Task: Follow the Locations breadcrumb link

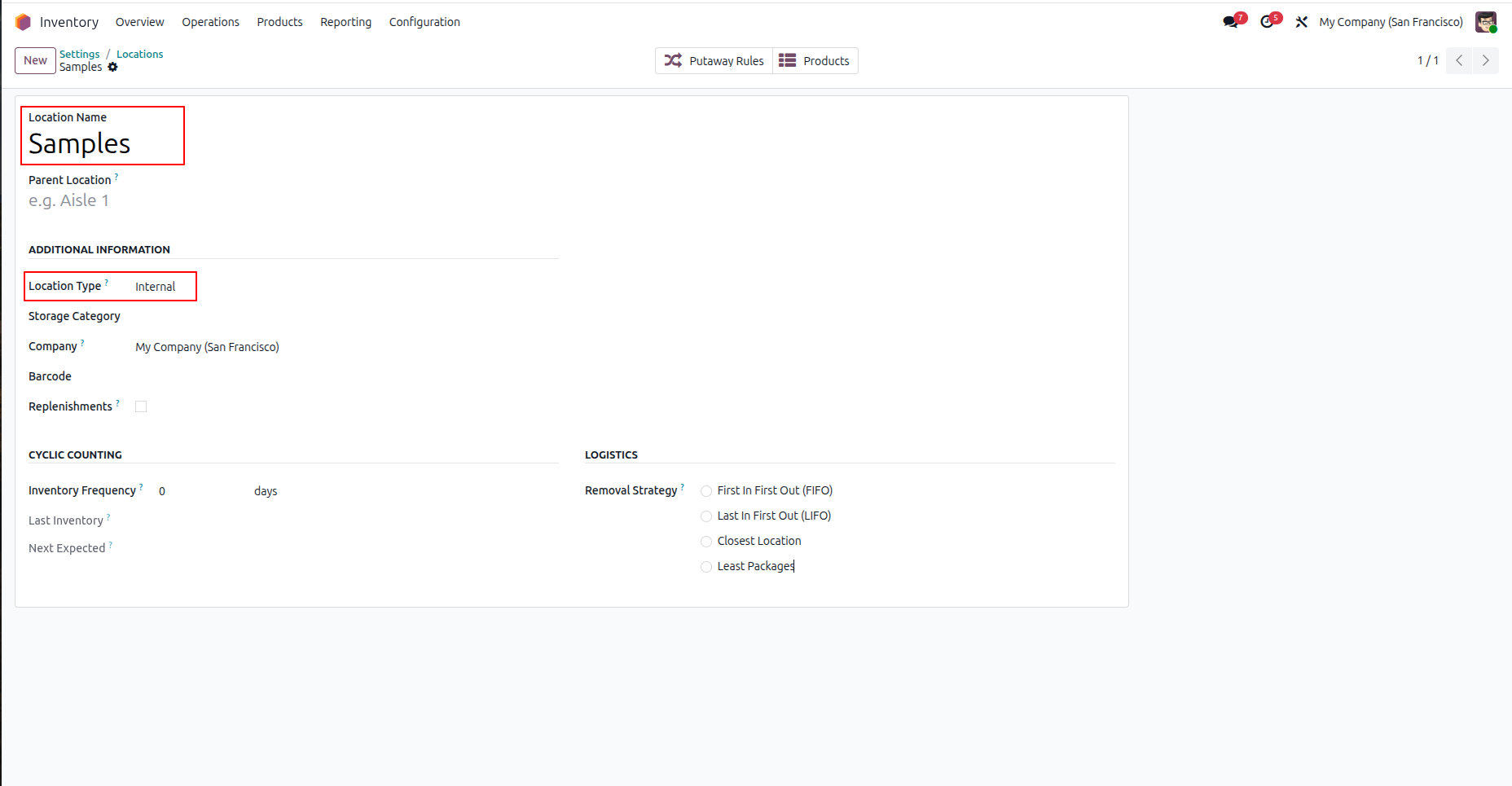Action: (x=139, y=54)
